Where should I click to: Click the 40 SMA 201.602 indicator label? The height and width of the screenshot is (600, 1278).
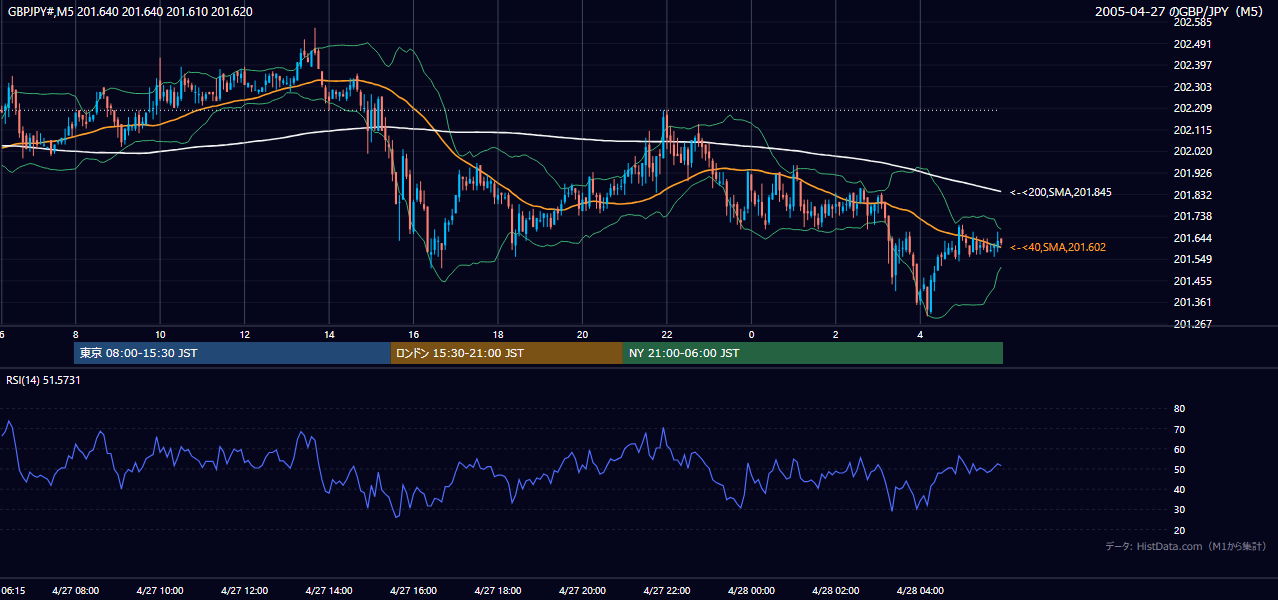tap(1058, 247)
